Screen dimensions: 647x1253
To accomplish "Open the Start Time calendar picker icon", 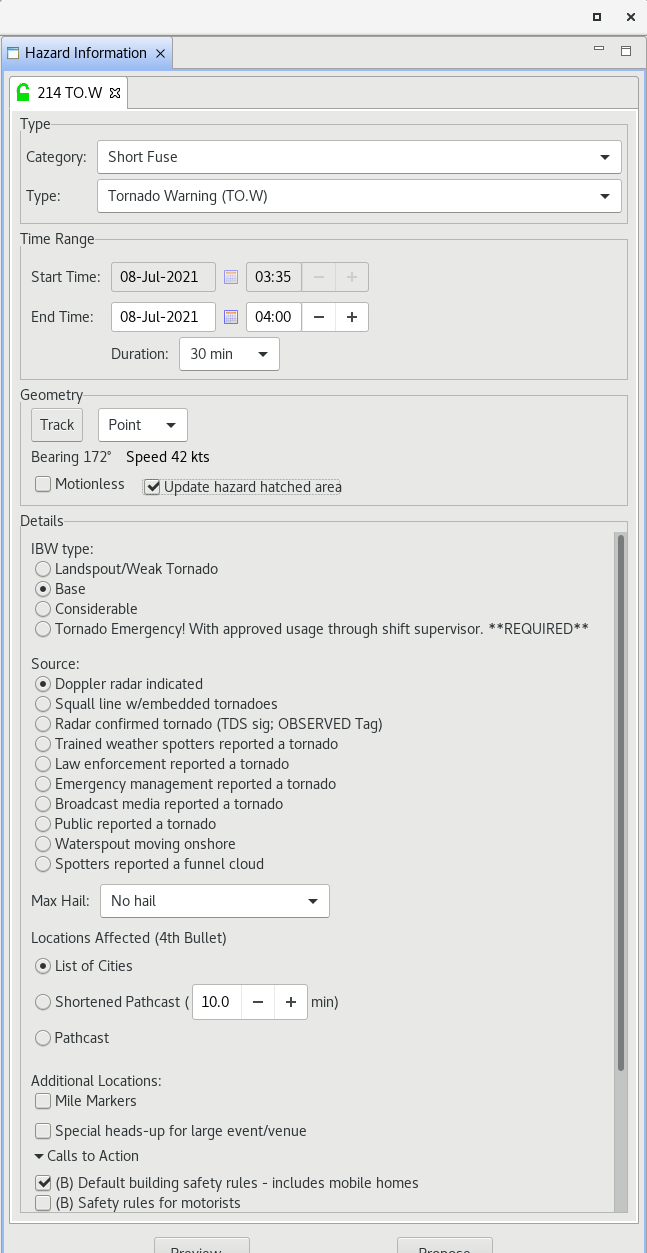I will pyautogui.click(x=231, y=277).
